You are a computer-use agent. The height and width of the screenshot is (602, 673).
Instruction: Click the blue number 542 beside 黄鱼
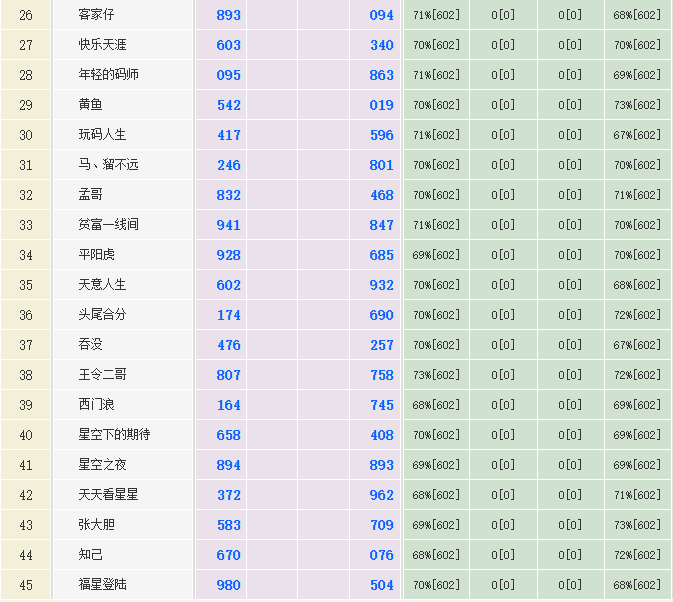pyautogui.click(x=229, y=105)
